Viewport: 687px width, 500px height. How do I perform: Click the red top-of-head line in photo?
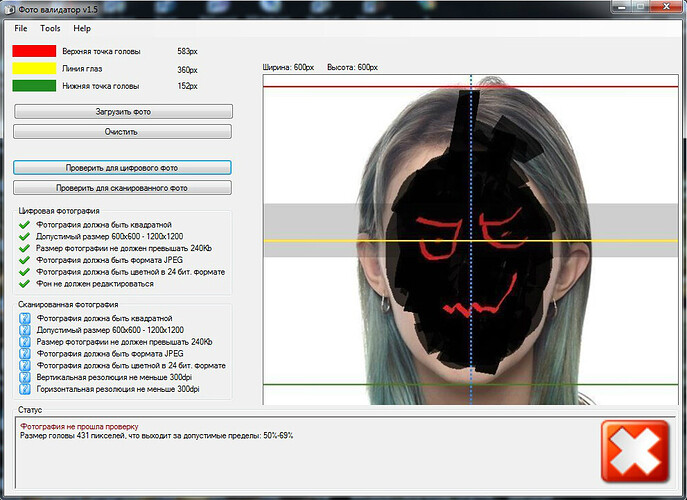tap(471, 86)
